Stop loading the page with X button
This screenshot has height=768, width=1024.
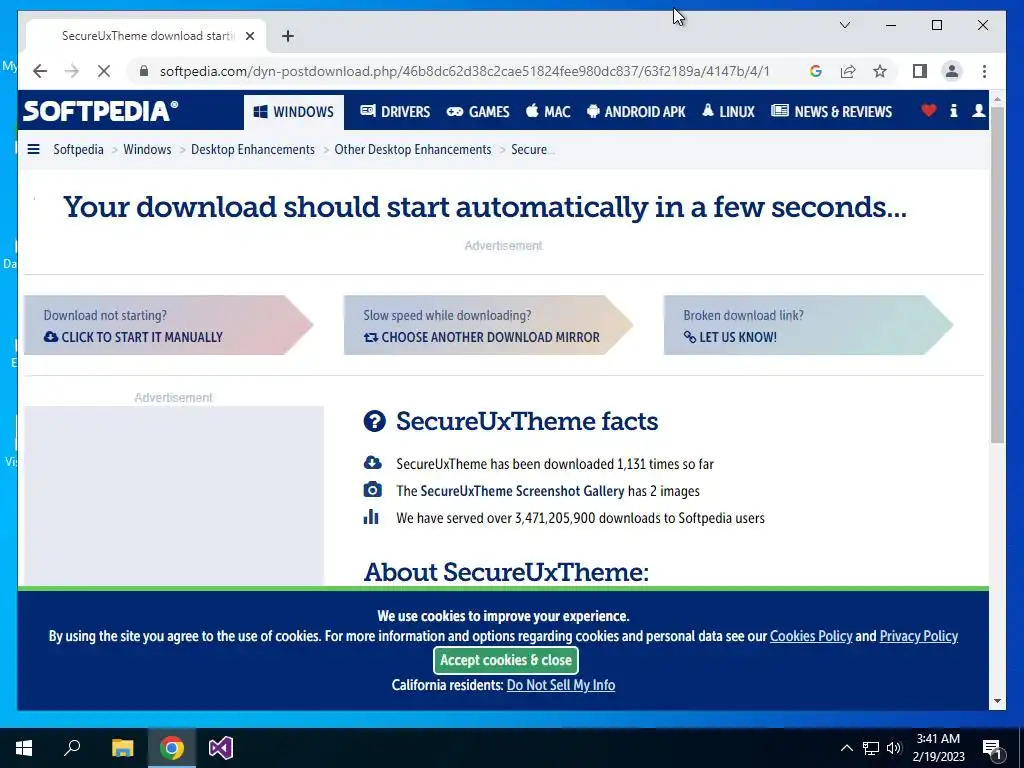(103, 71)
